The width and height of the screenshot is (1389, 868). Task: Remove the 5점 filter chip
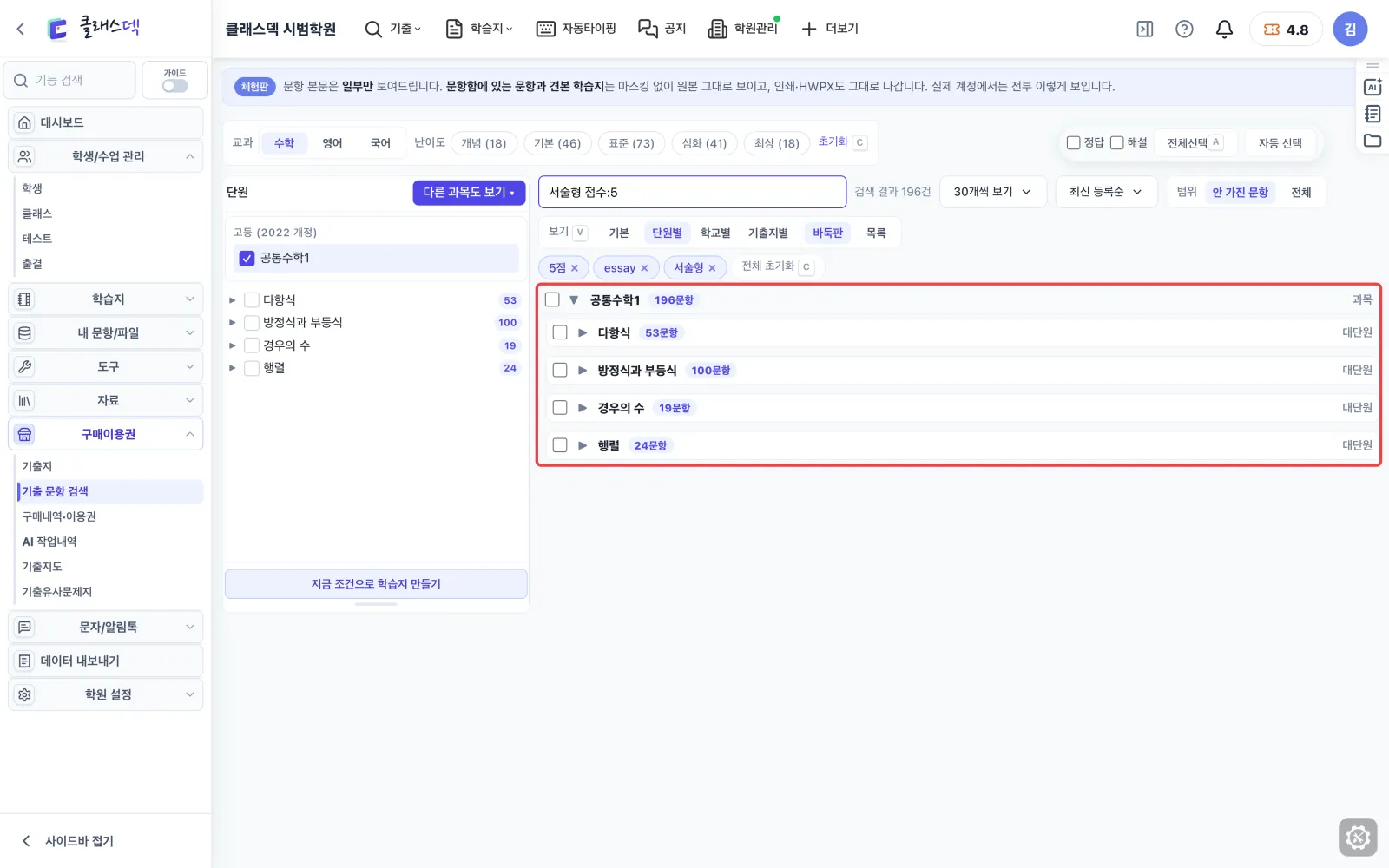pos(575,268)
